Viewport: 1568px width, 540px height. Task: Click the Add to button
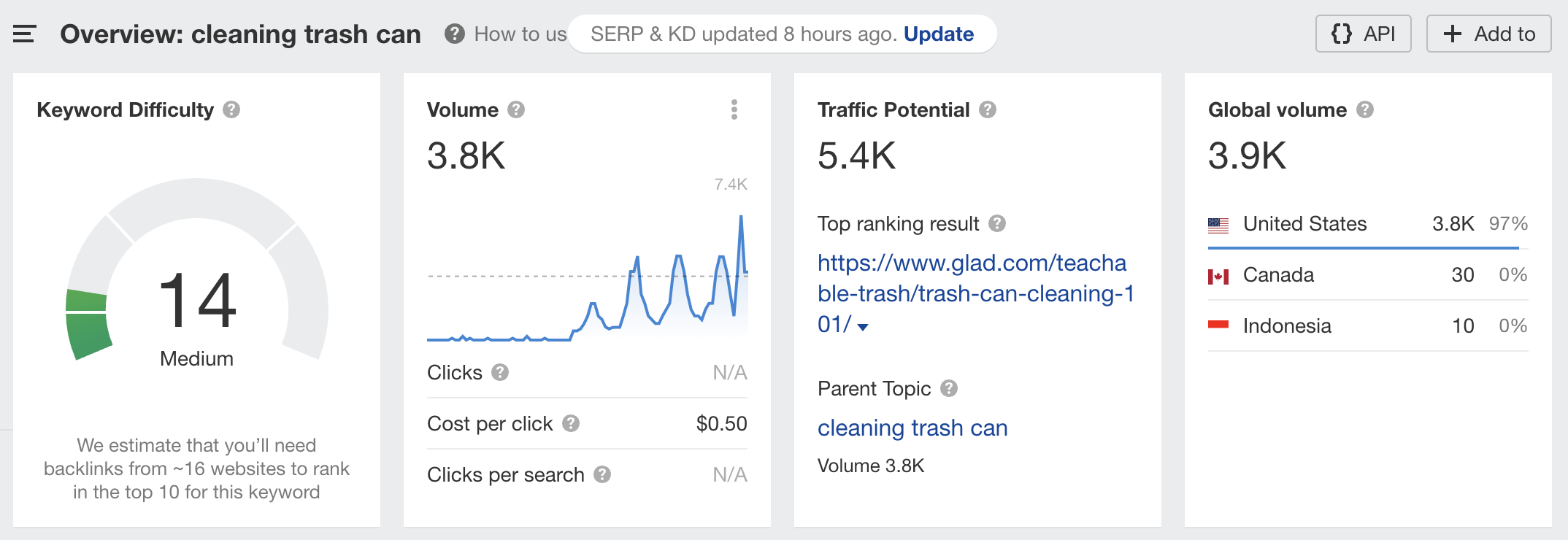coord(1488,34)
